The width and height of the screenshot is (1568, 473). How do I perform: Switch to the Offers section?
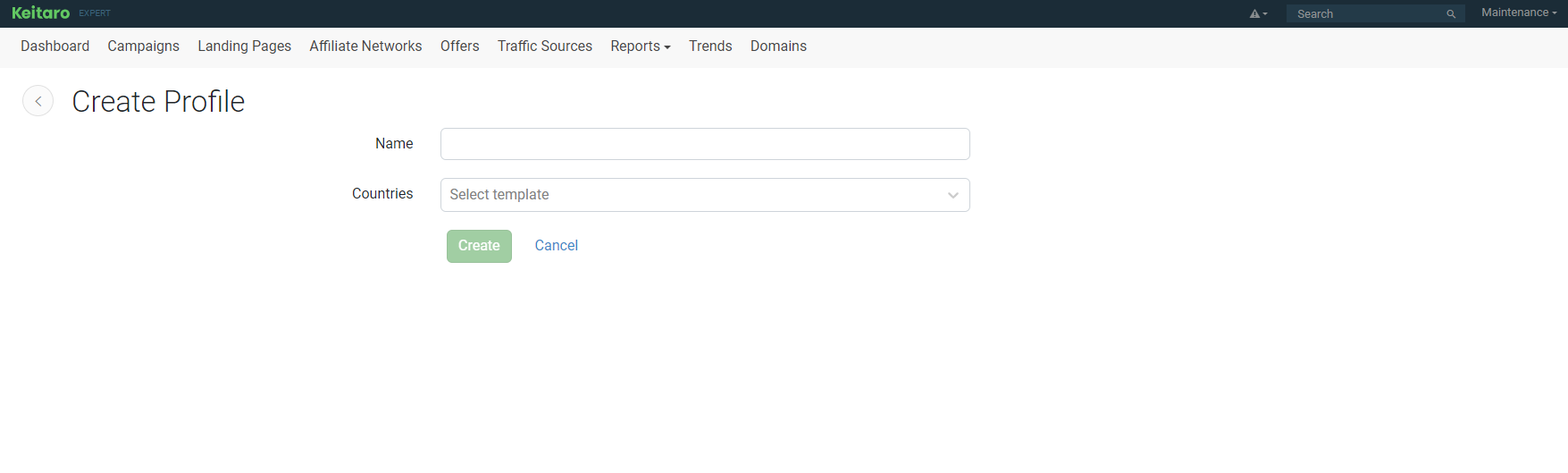459,46
